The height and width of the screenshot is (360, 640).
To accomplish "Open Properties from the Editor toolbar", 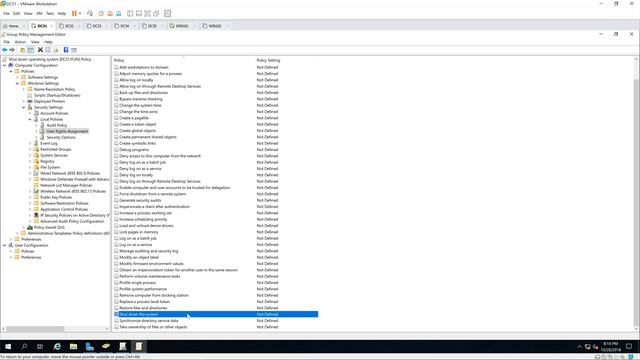I will pyautogui.click(x=48, y=50).
